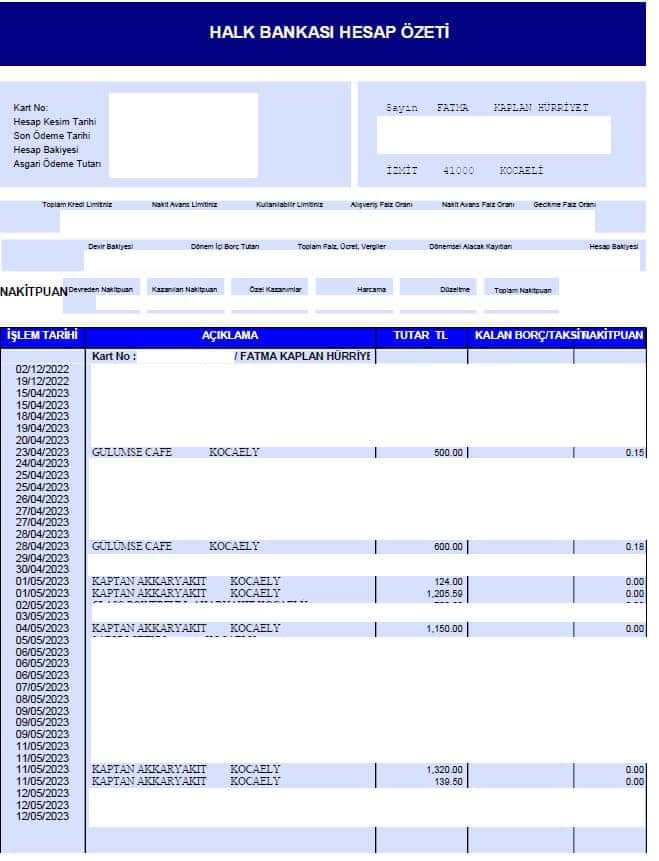659x861 pixels.
Task: Click the date 26/04/2023
Action: tap(42, 499)
